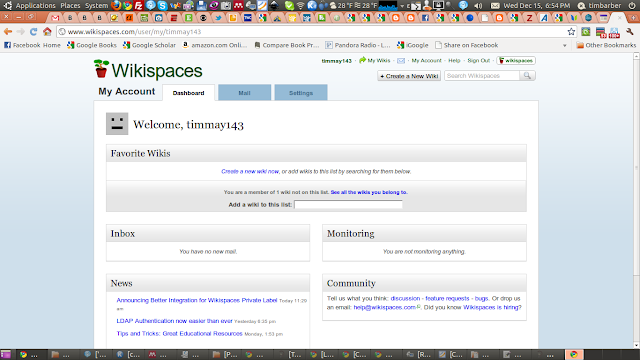Open the Wikispaces mail envelope icon
Image resolution: width=640 pixels, height=360 pixels.
coord(401,61)
